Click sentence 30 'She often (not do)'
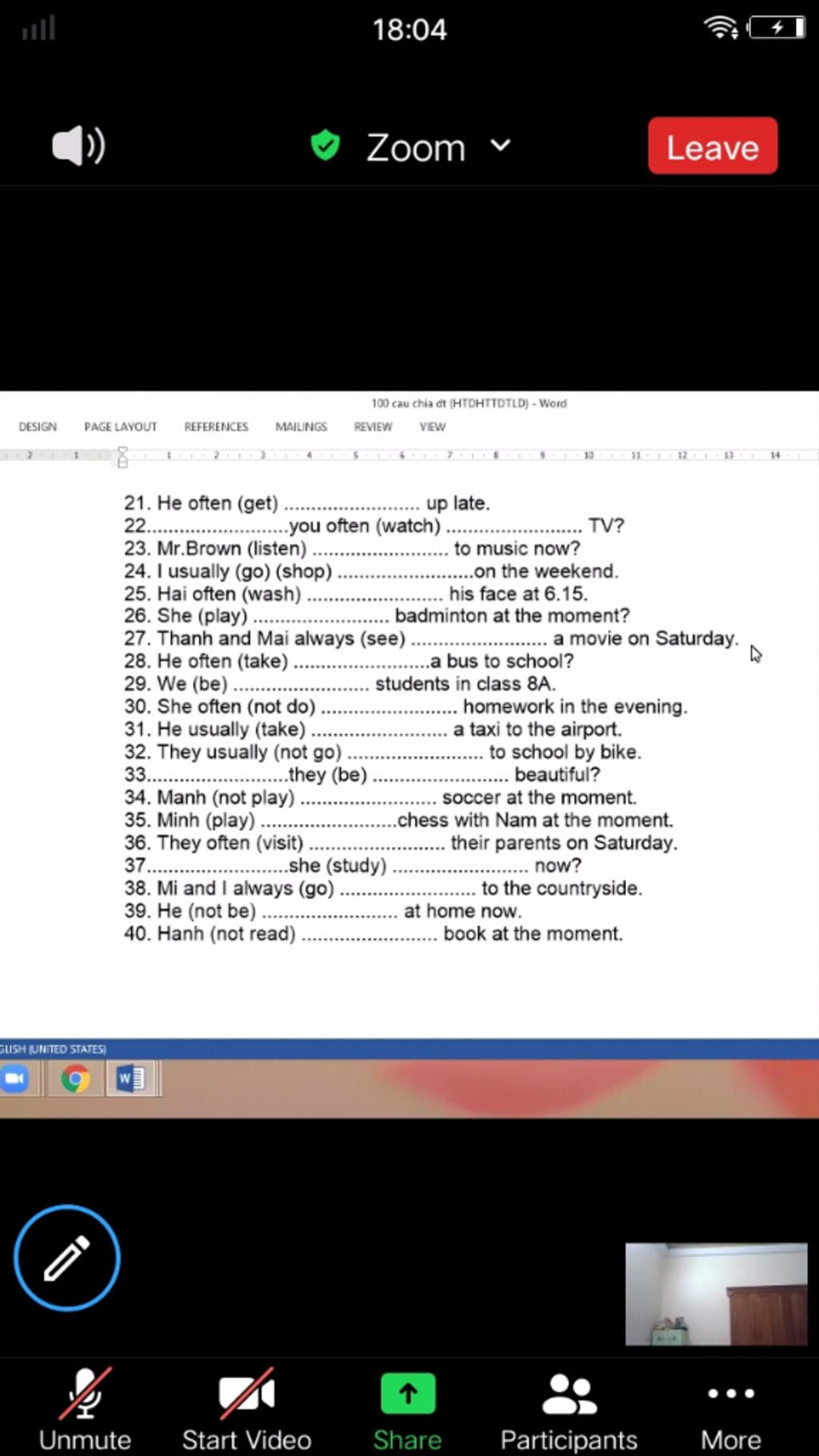 click(406, 706)
